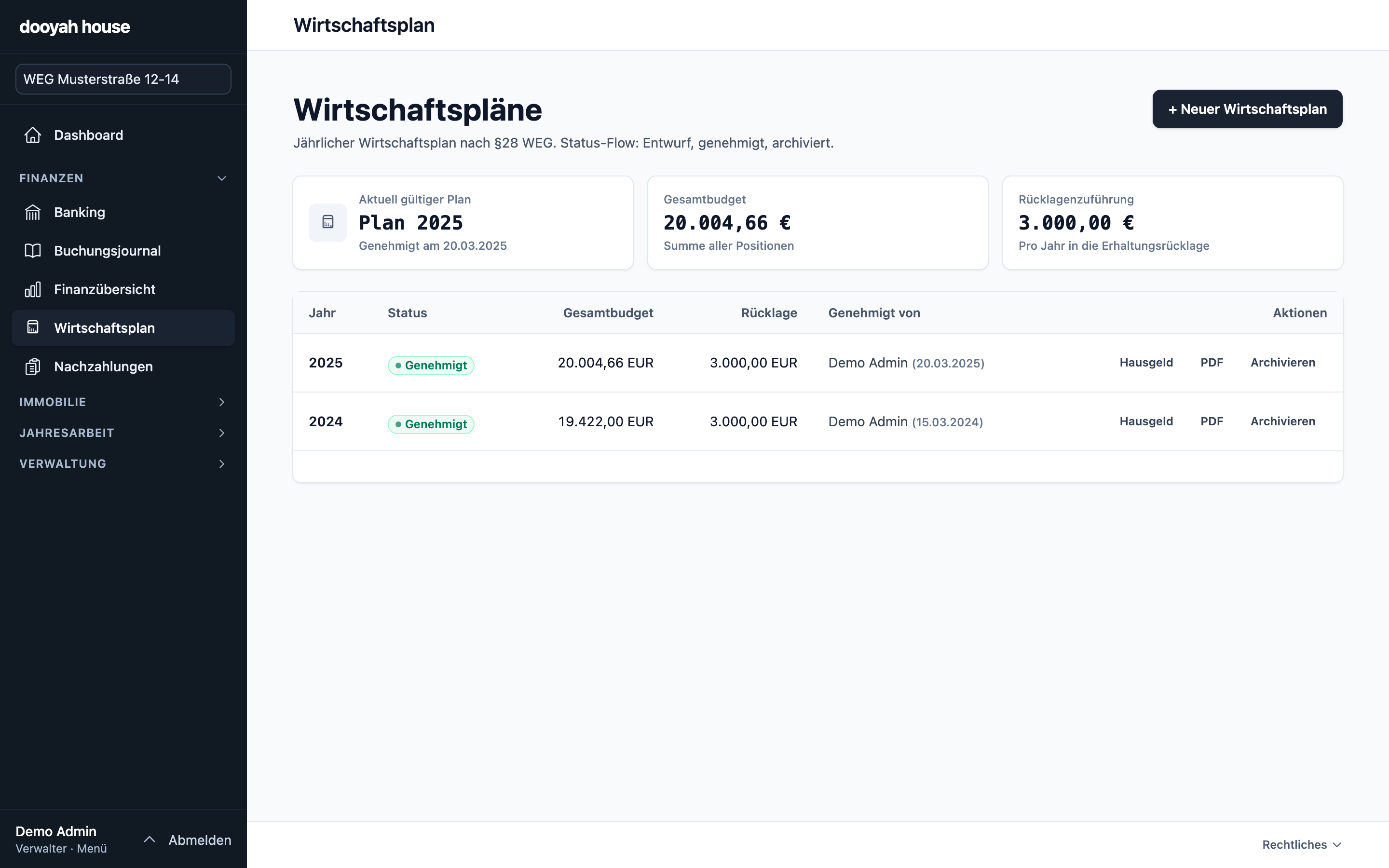The width and height of the screenshot is (1389, 868).
Task: Expand the Immobilie section chevron
Action: point(222,402)
